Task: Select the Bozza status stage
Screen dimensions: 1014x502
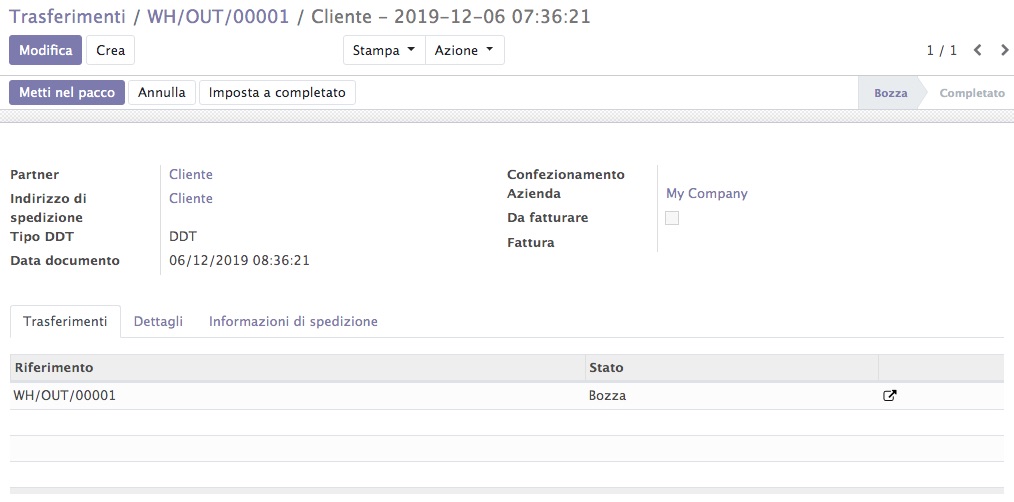Action: [890, 93]
